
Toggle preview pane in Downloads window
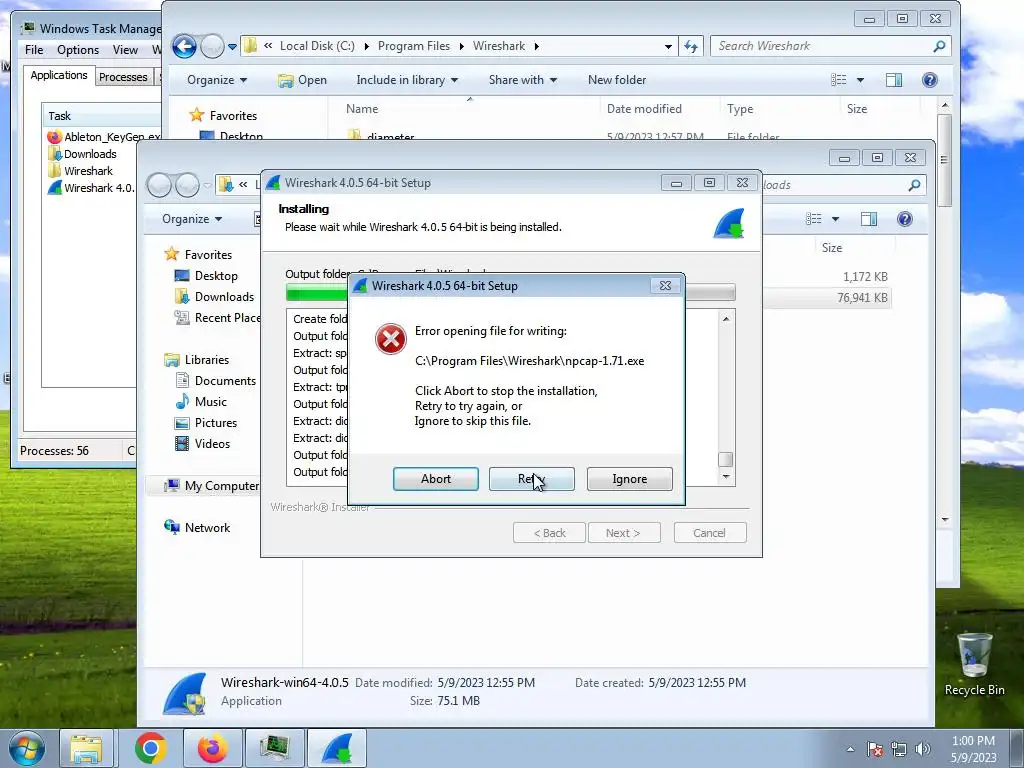click(x=869, y=219)
